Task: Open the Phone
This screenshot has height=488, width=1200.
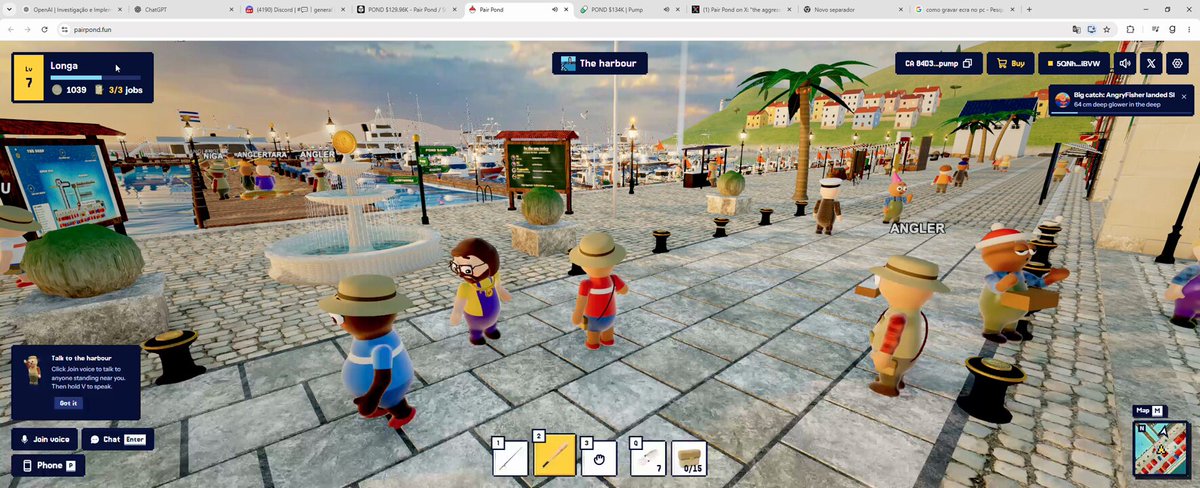Action: pyautogui.click(x=48, y=465)
